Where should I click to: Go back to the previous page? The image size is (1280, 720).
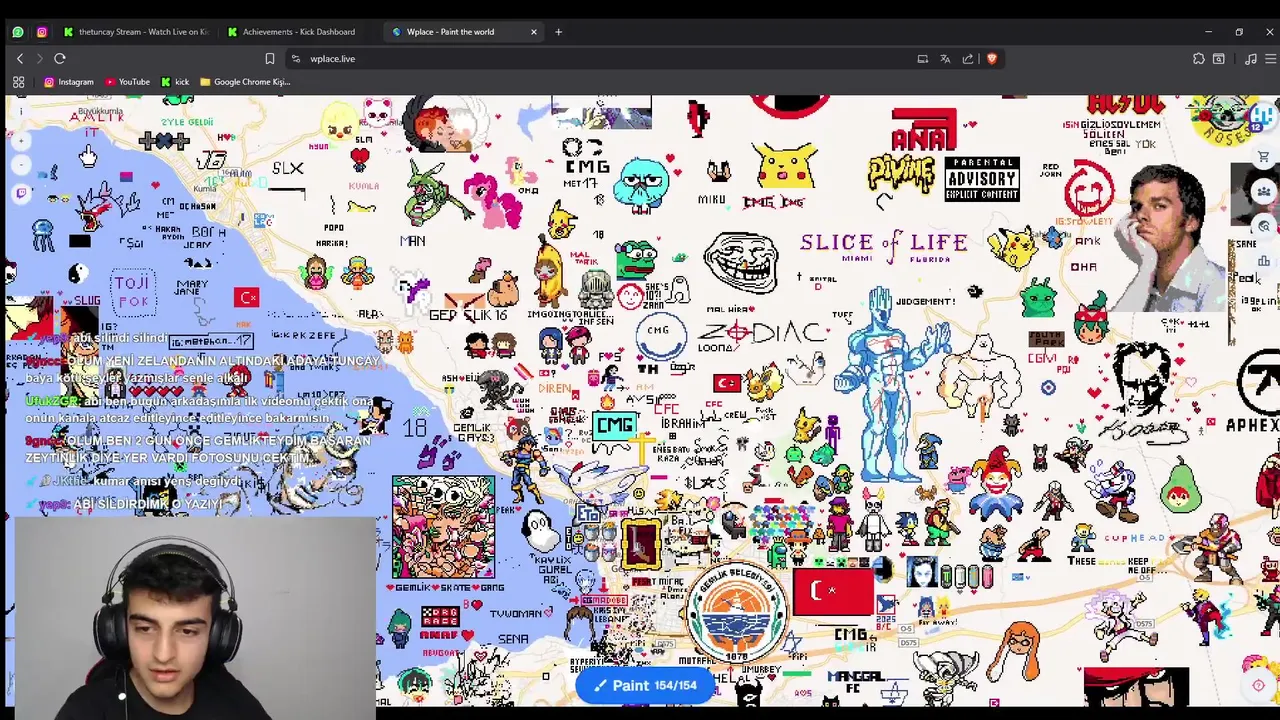[x=20, y=58]
